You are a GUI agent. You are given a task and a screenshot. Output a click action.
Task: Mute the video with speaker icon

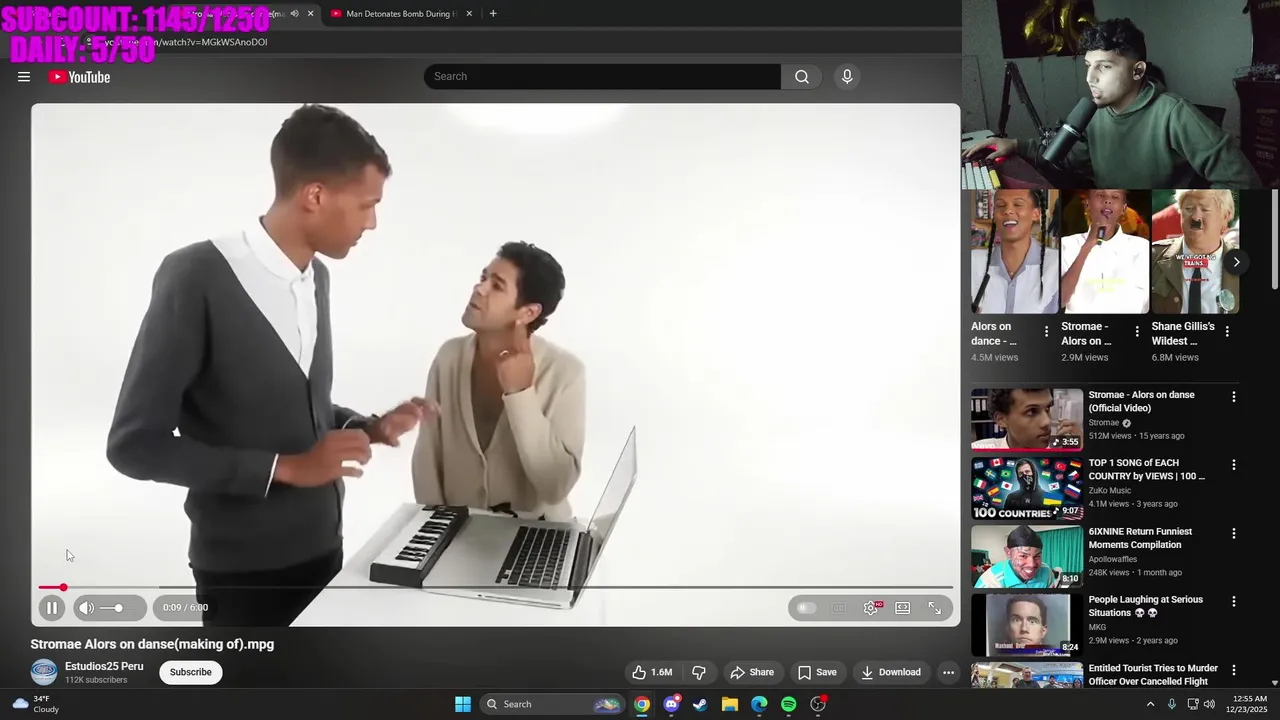87,607
